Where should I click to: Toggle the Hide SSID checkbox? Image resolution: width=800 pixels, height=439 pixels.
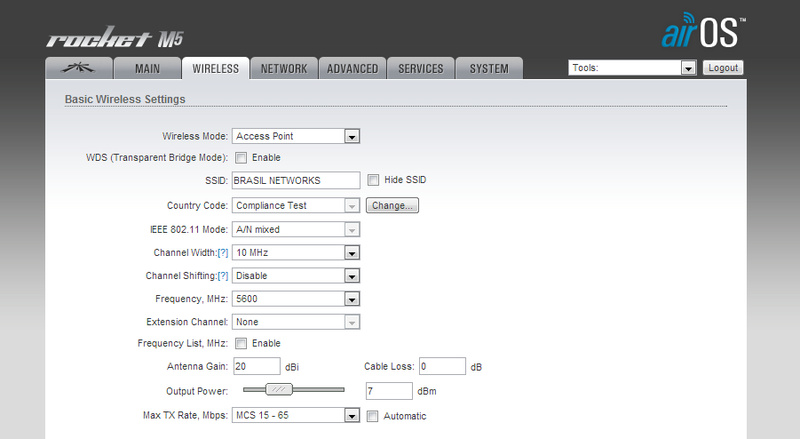point(373,180)
